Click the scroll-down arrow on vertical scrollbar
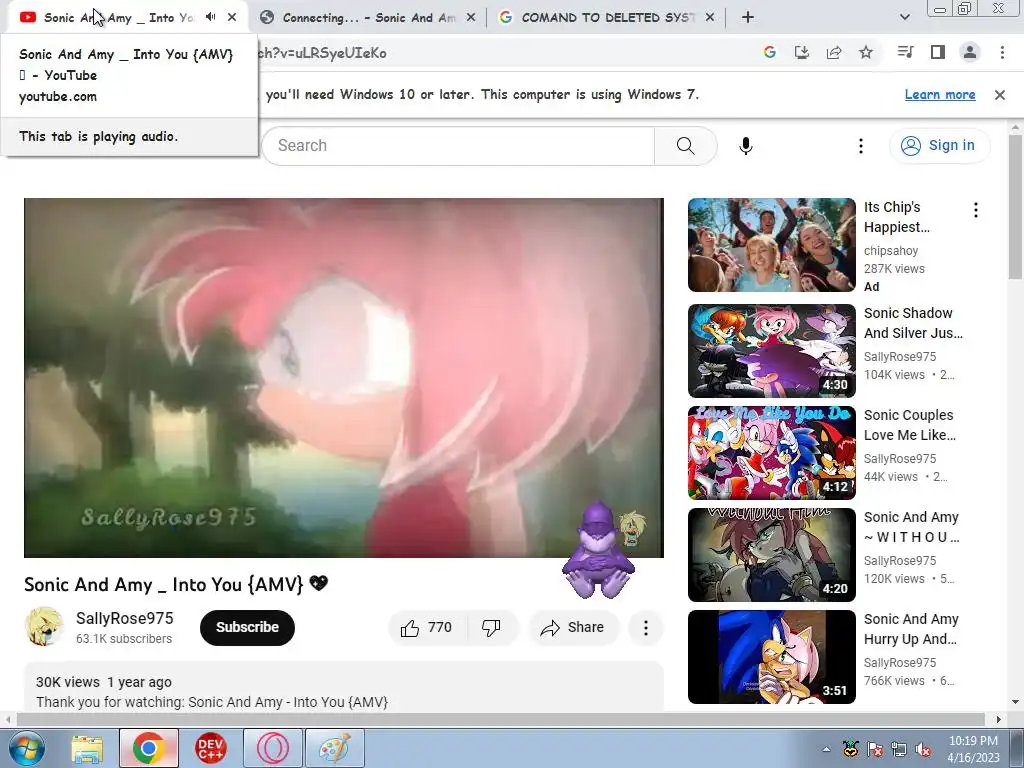 (x=1016, y=702)
